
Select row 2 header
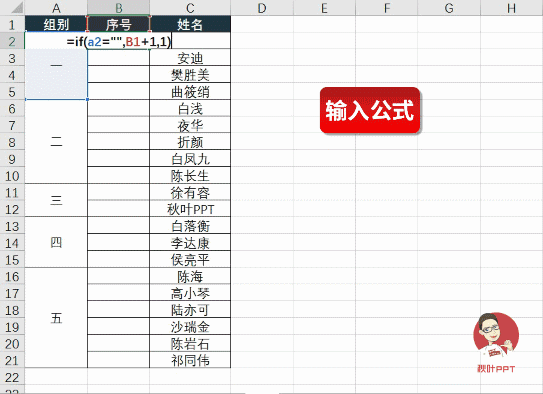pyautogui.click(x=12, y=41)
